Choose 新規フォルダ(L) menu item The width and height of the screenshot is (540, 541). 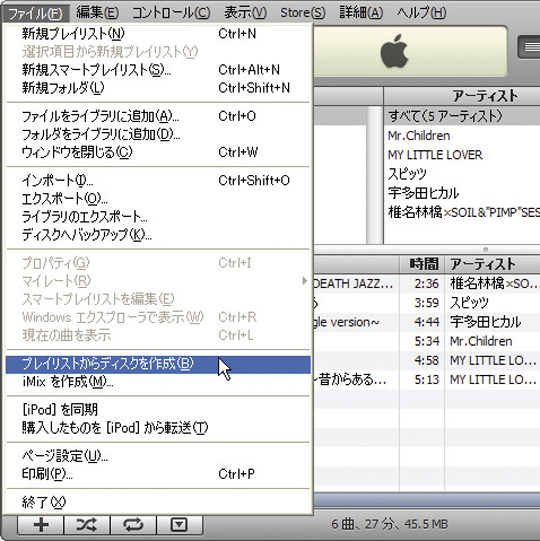158,88
